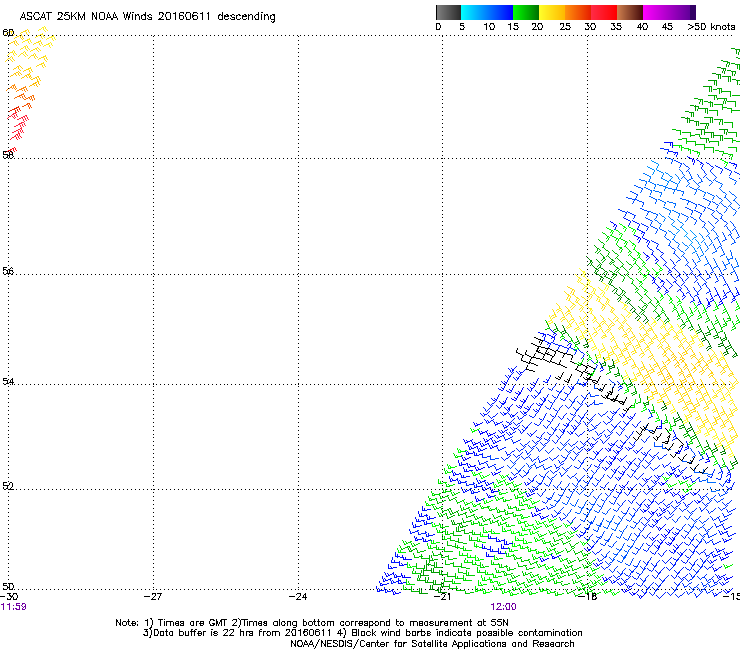Click the latitude label 56
Screen dimensions: 740x650
(x=8, y=271)
